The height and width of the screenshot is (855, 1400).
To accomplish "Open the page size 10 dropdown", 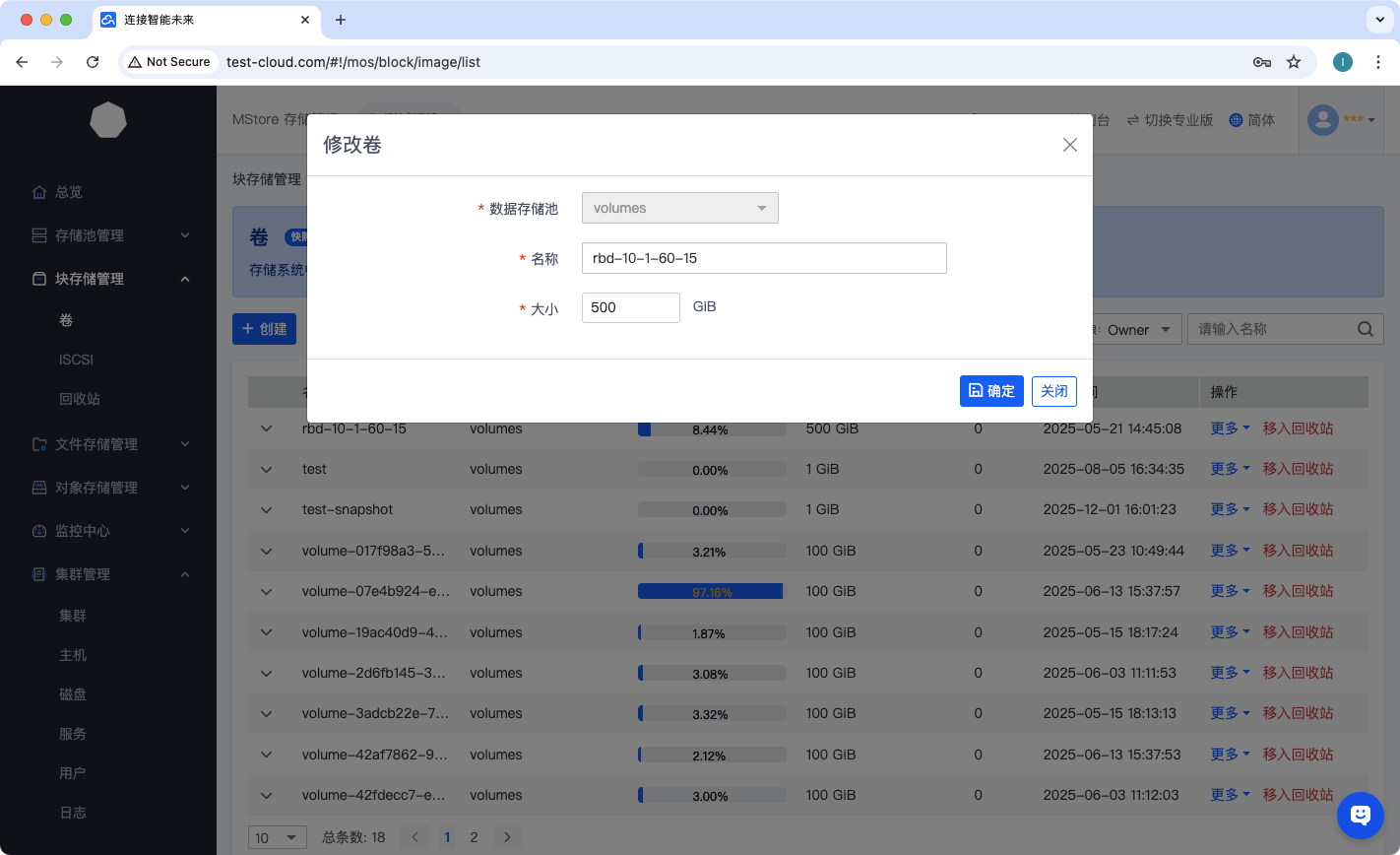I will click(277, 837).
